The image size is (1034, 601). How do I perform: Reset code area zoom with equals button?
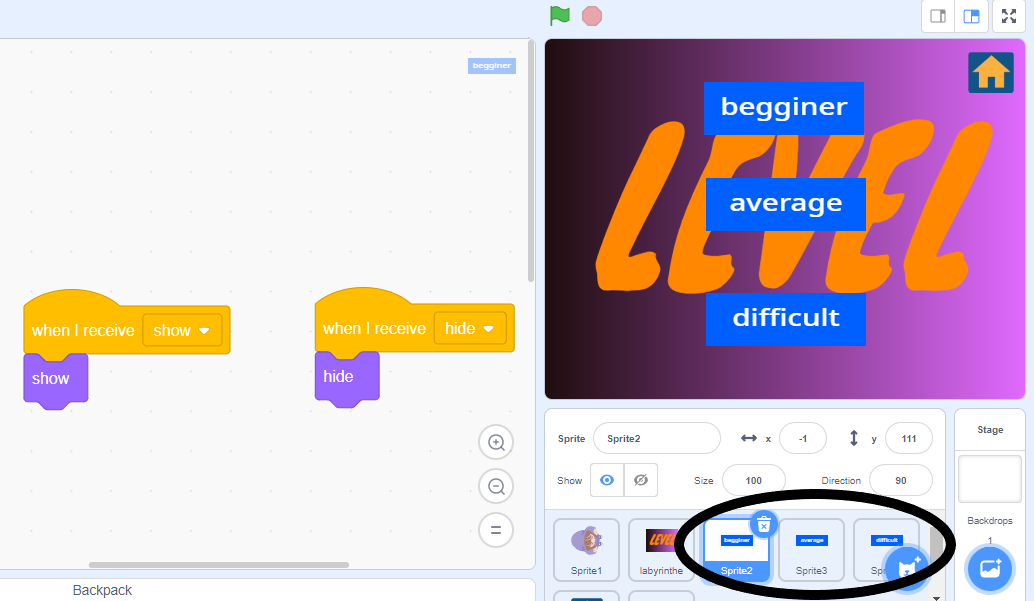pyautogui.click(x=496, y=530)
